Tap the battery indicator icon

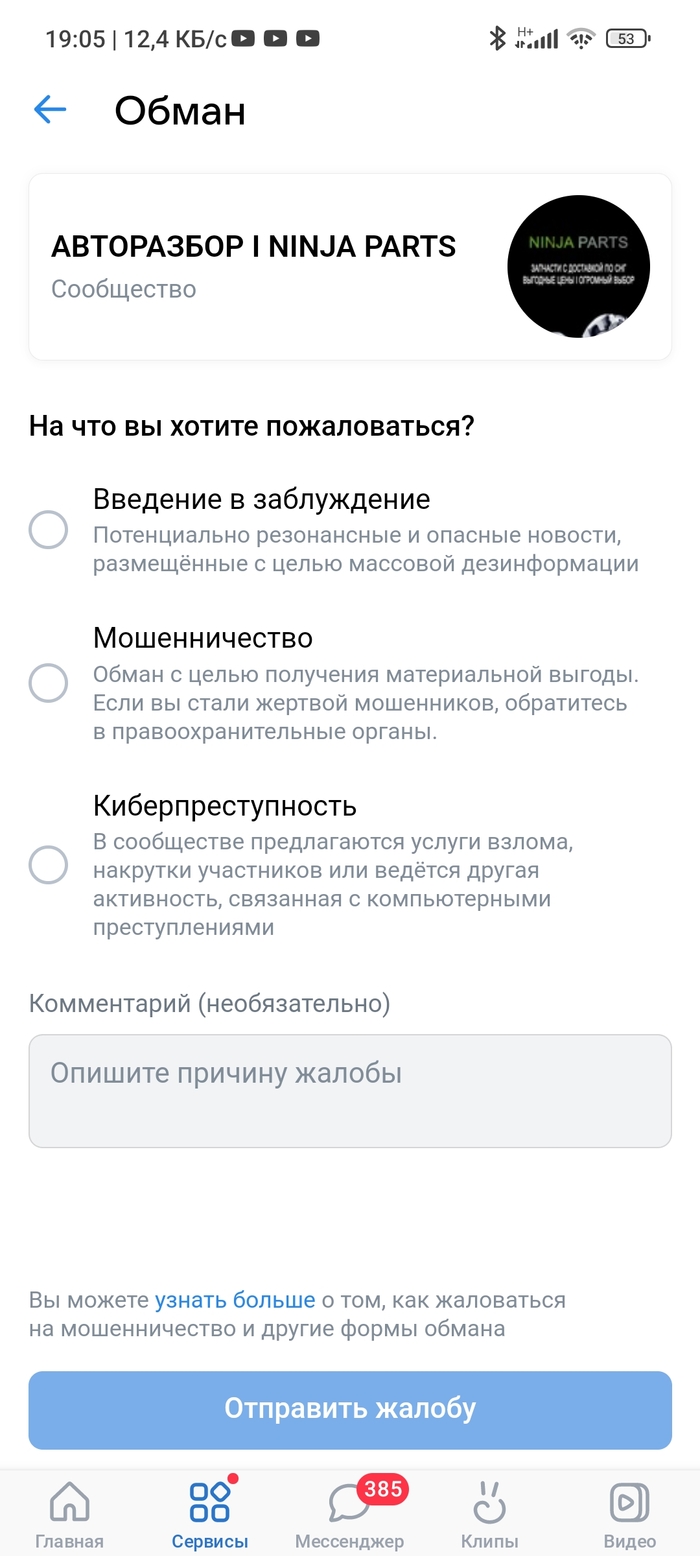628,39
